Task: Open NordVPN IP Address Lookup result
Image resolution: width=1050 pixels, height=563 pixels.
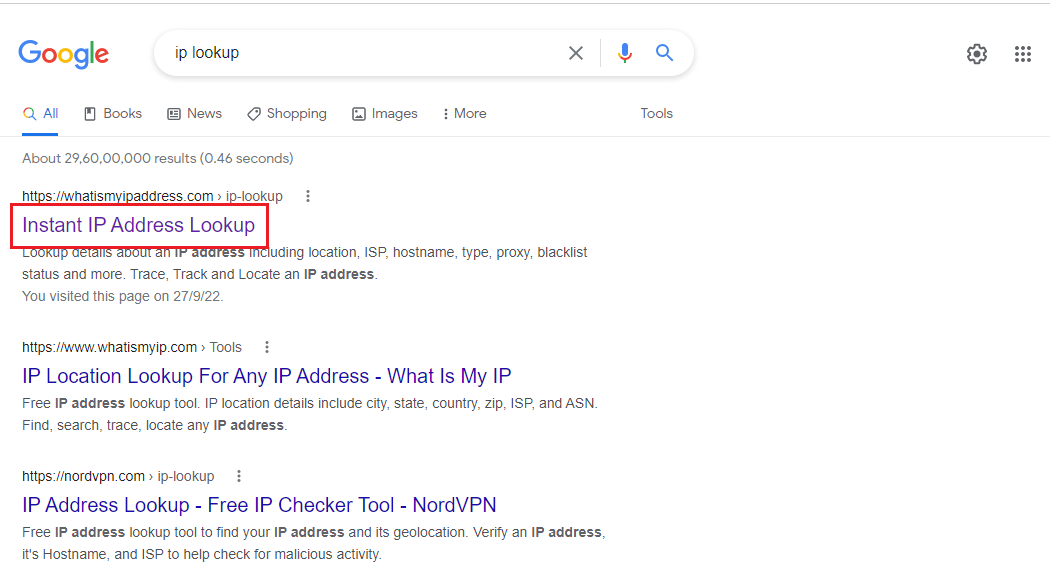Action: (x=259, y=505)
